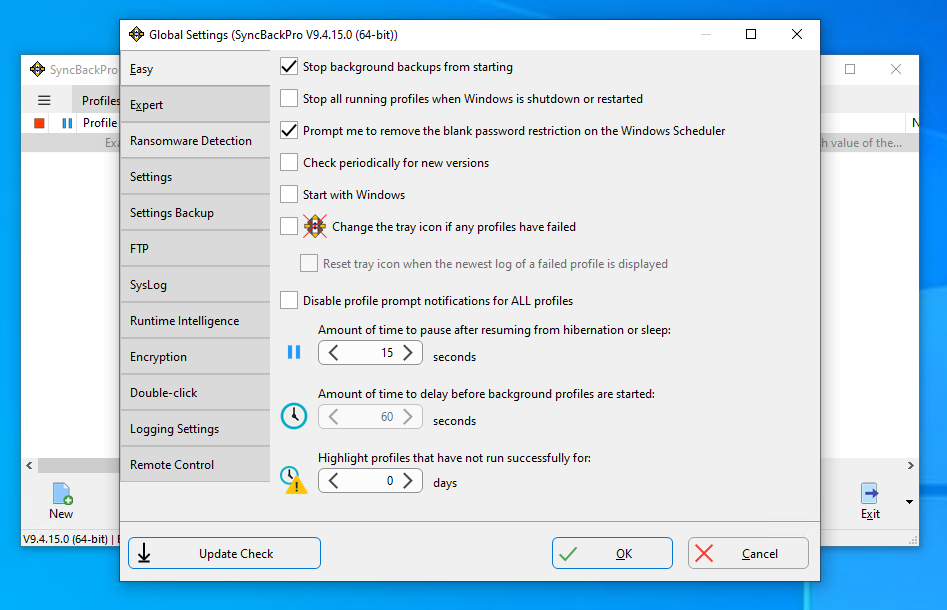The image size is (947, 610).
Task: Expand the dropdown arrow beside Exit
Action: point(910,502)
